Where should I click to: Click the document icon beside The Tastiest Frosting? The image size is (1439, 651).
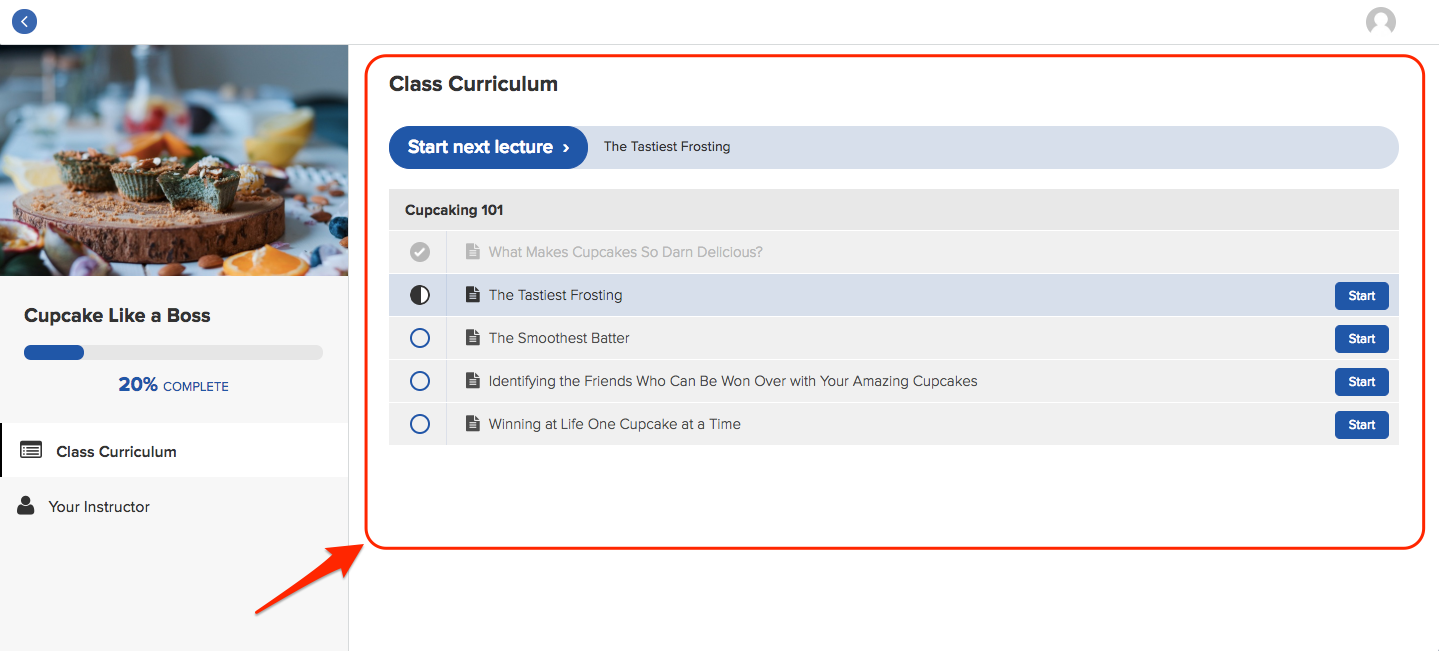click(x=472, y=294)
